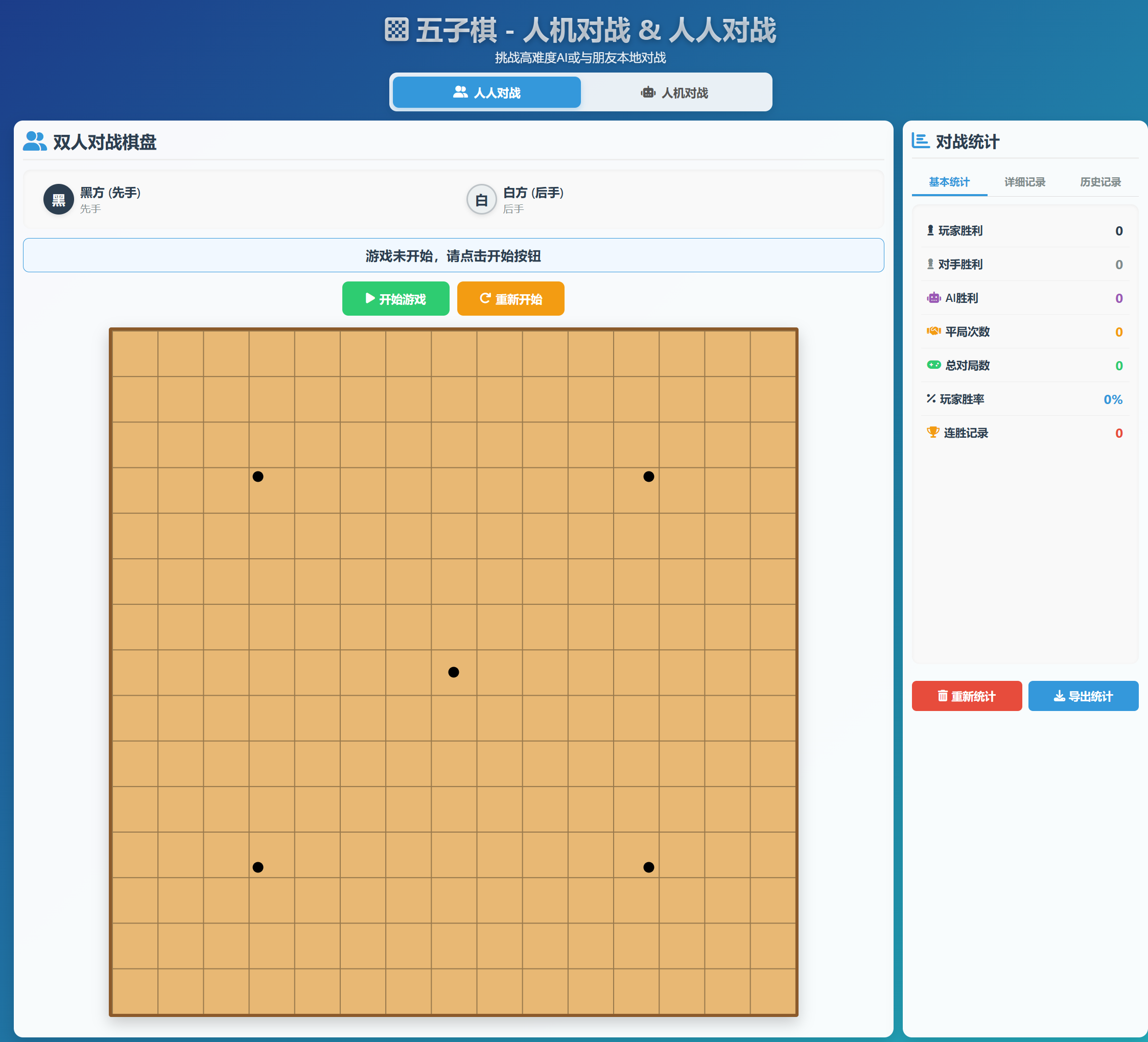The width and height of the screenshot is (1148, 1042).
Task: Click the center star point on the board
Action: pyautogui.click(x=453, y=672)
